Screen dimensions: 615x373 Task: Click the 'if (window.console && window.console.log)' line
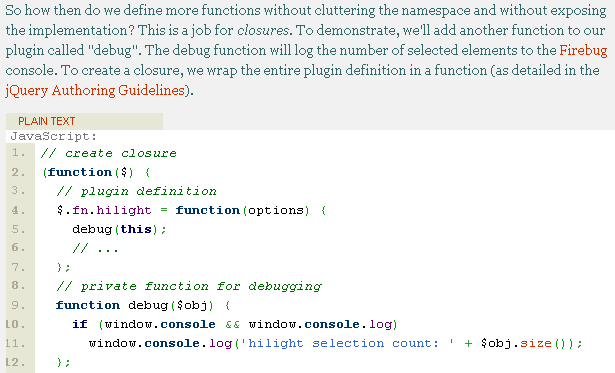pyautogui.click(x=235, y=324)
